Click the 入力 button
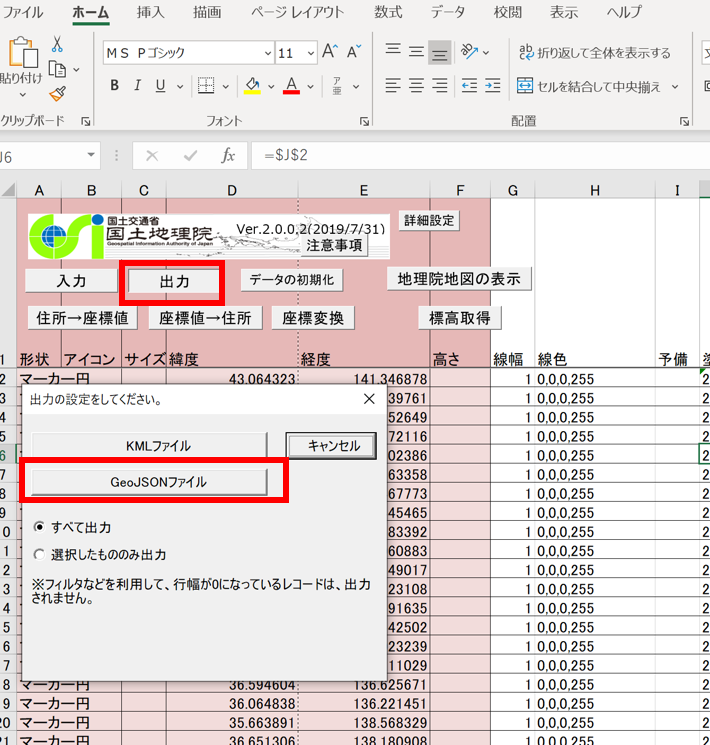Viewport: 710px width, 745px height. pos(71,280)
